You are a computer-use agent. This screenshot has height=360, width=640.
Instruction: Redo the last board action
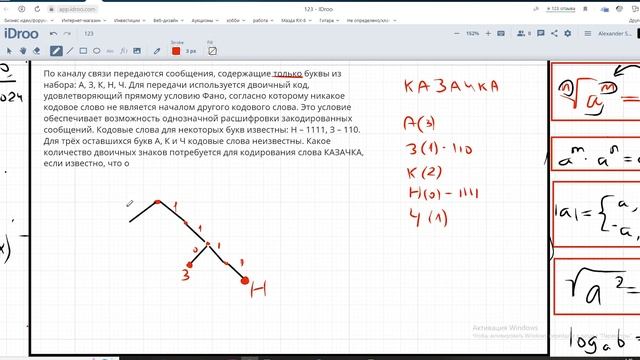[x=67, y=33]
